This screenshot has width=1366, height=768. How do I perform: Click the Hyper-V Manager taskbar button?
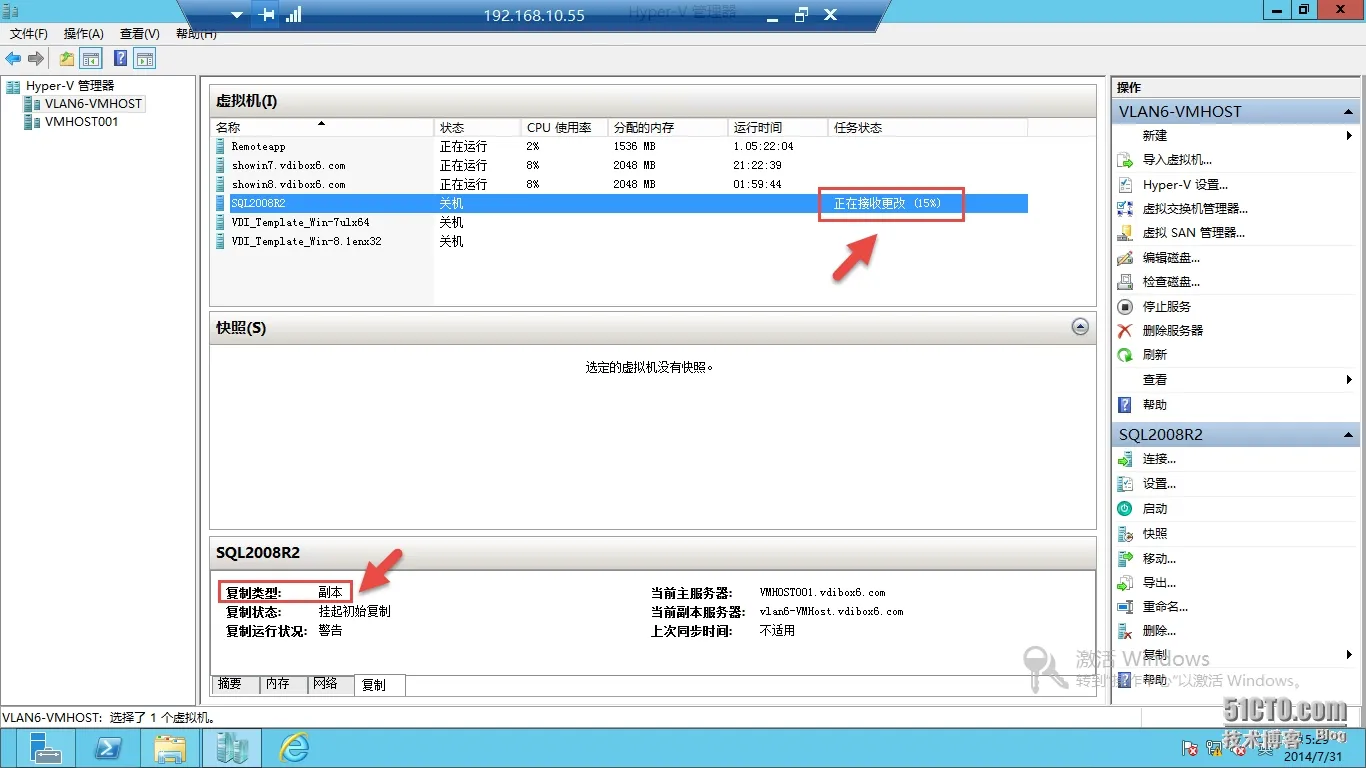coord(232,747)
